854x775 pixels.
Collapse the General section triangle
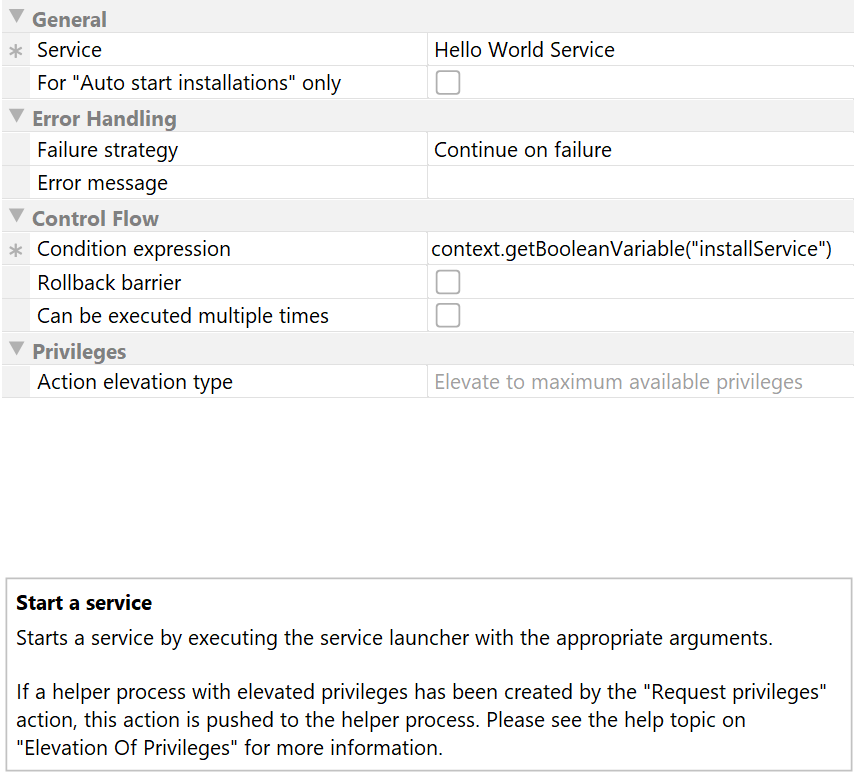(16, 17)
